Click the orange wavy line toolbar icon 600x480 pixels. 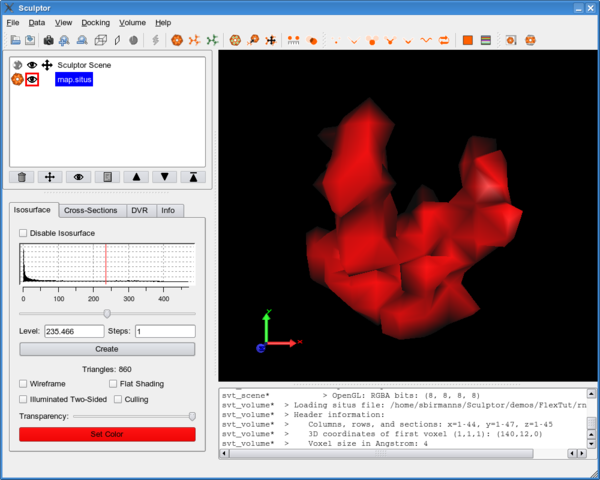[x=426, y=40]
